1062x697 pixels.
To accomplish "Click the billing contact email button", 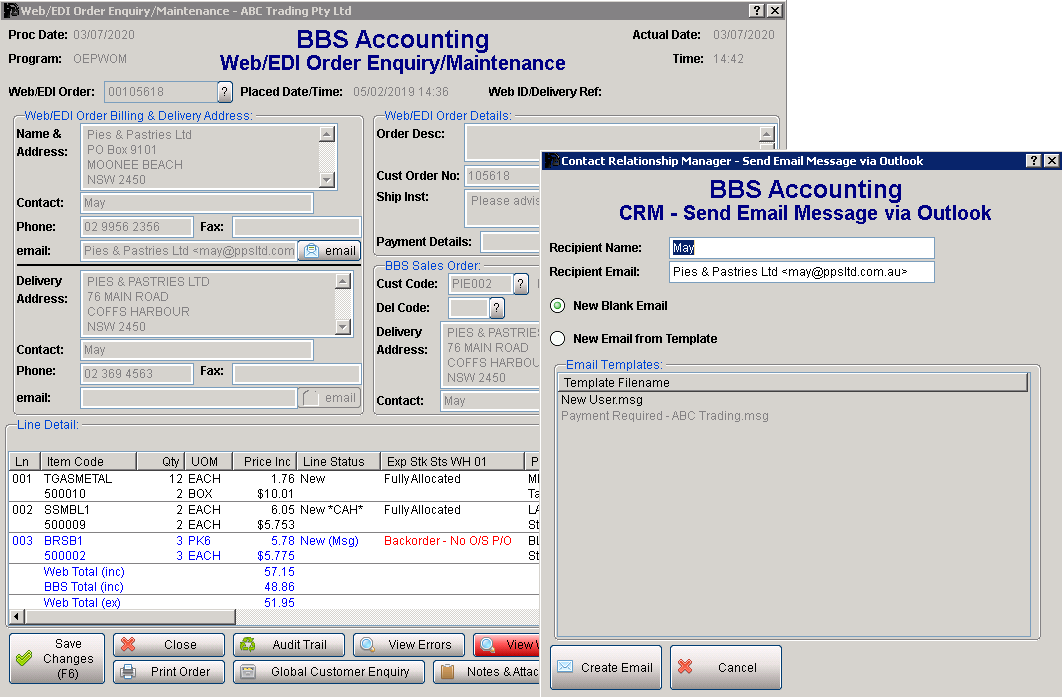I will [329, 251].
